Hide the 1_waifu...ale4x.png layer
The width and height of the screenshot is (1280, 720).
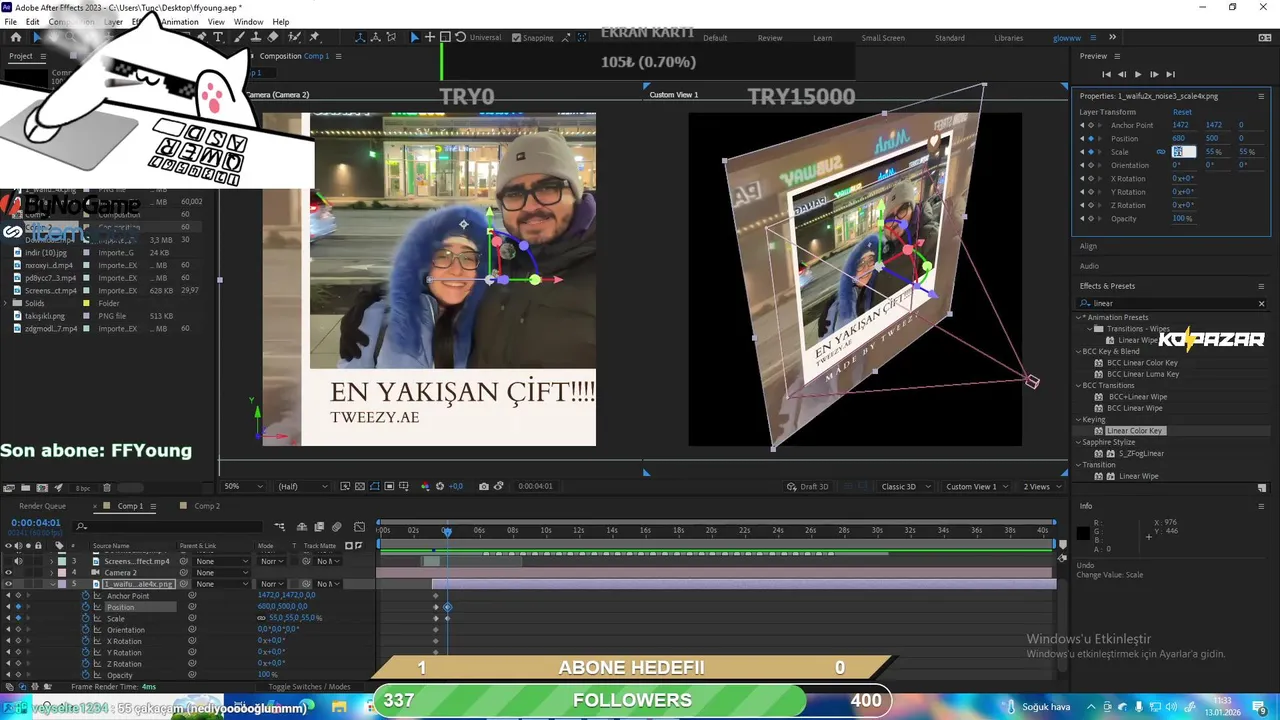[9, 584]
